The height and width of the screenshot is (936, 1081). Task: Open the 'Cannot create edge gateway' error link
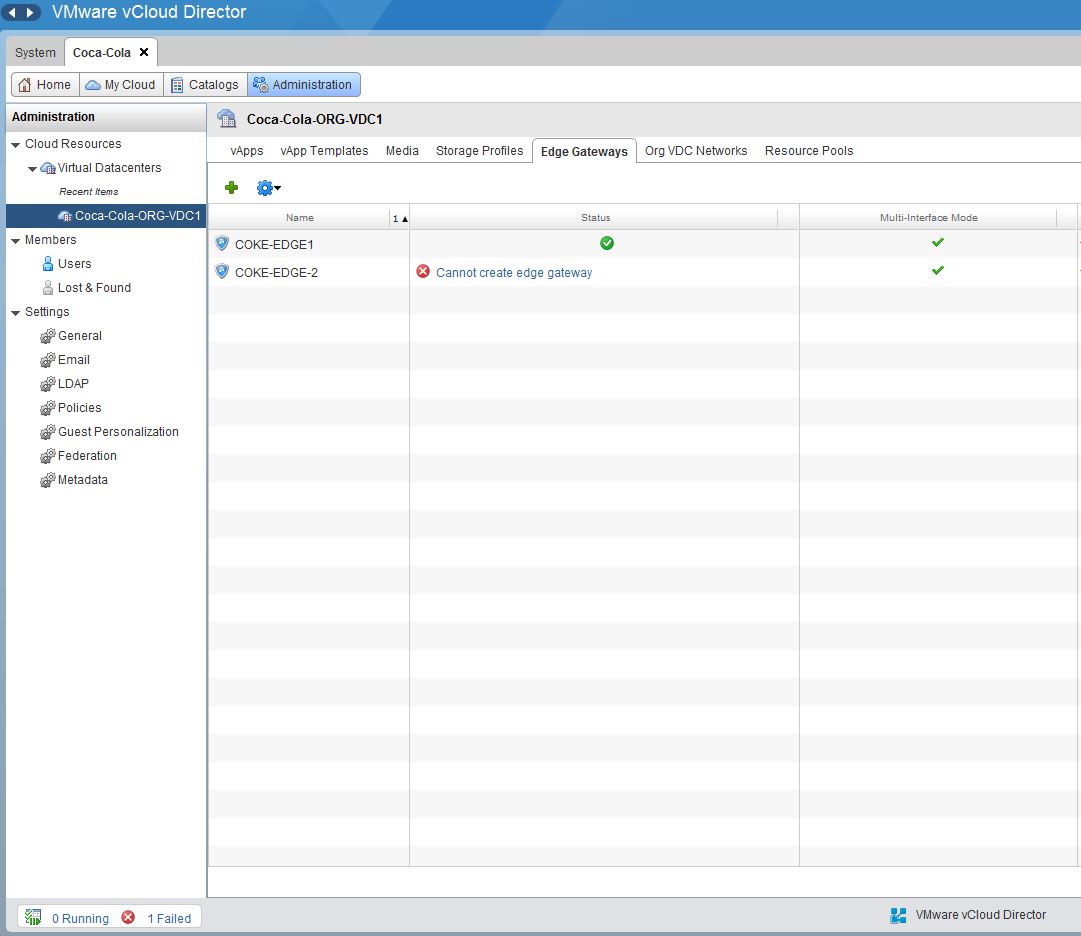(514, 272)
